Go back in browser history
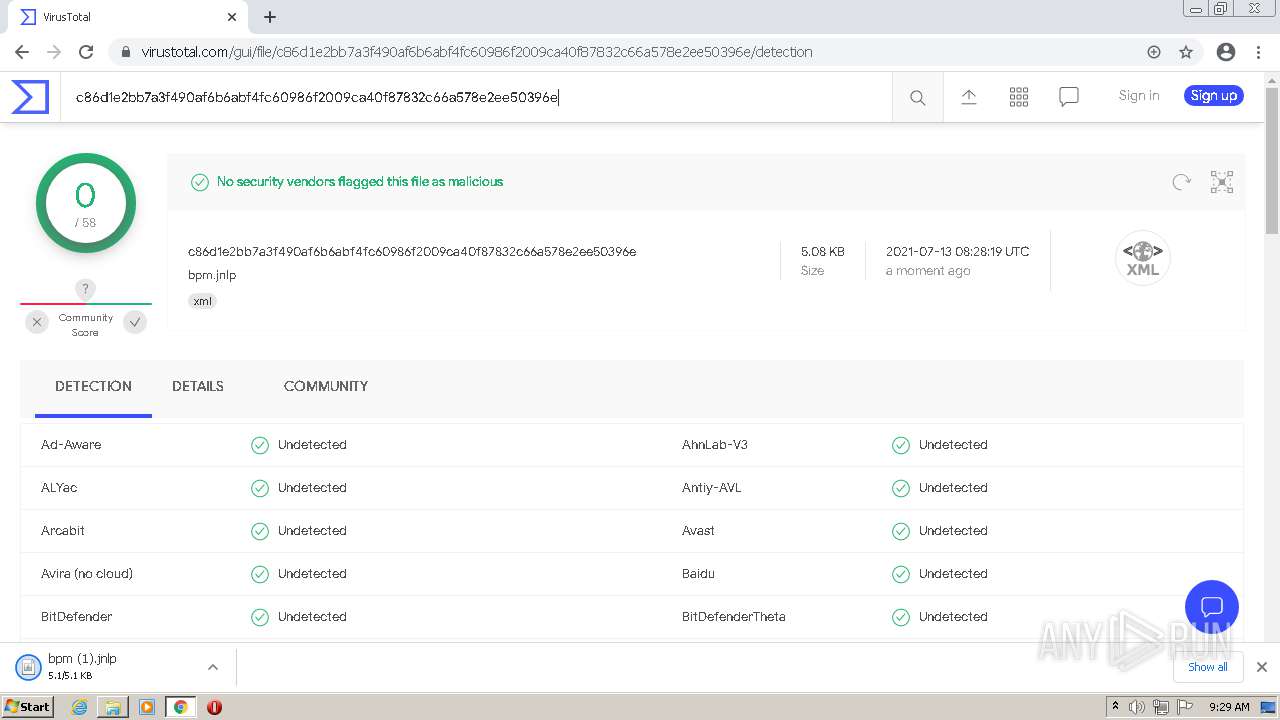Screen dimensions: 1280x720 (x=22, y=52)
